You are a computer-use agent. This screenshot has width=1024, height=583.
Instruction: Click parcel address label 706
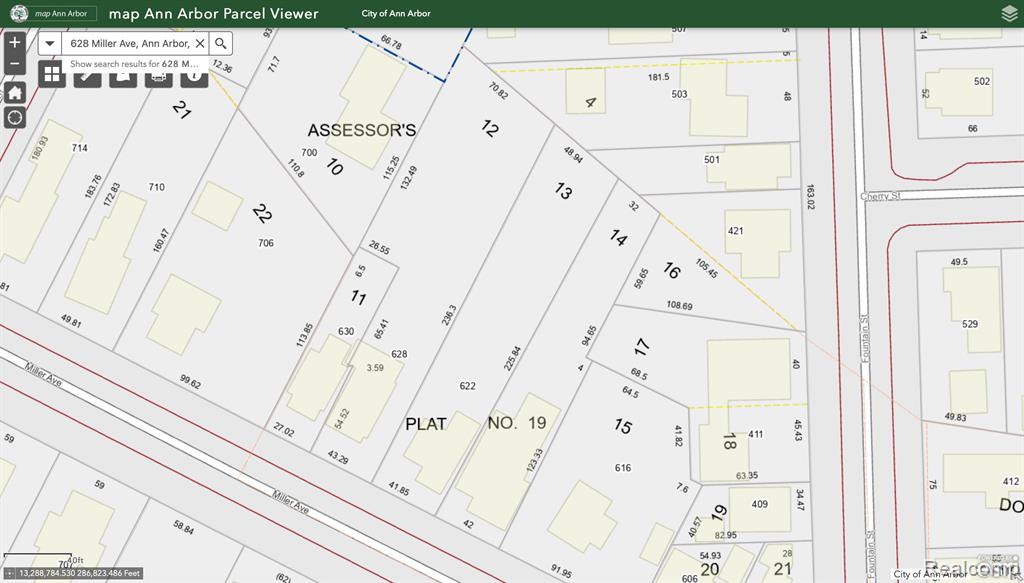(266, 243)
